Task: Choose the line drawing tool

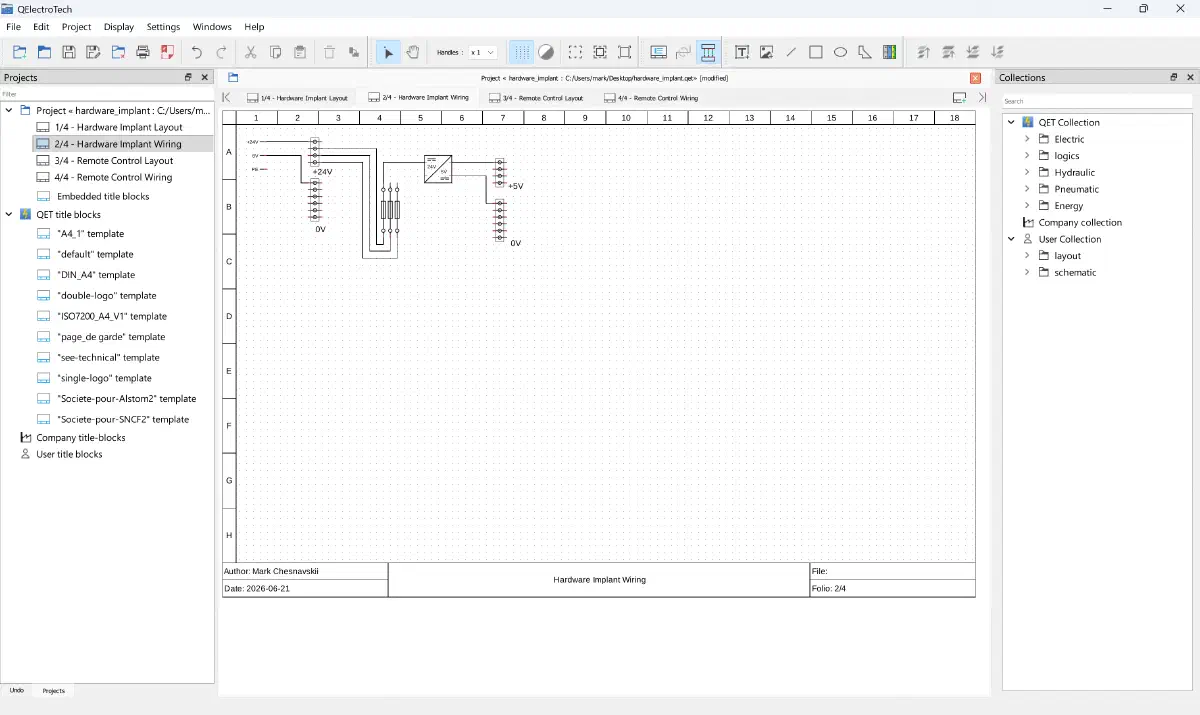Action: [791, 52]
